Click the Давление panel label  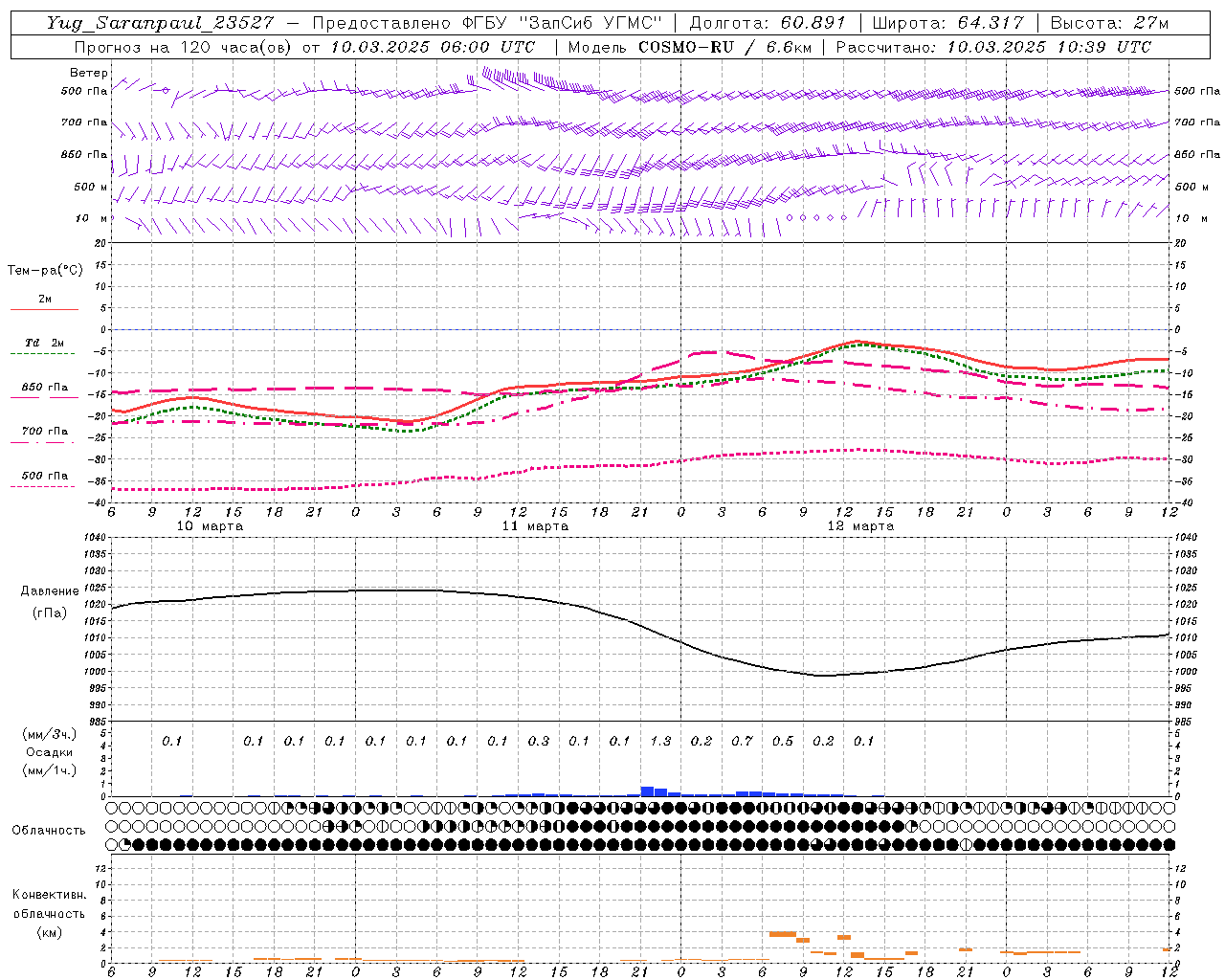click(50, 591)
